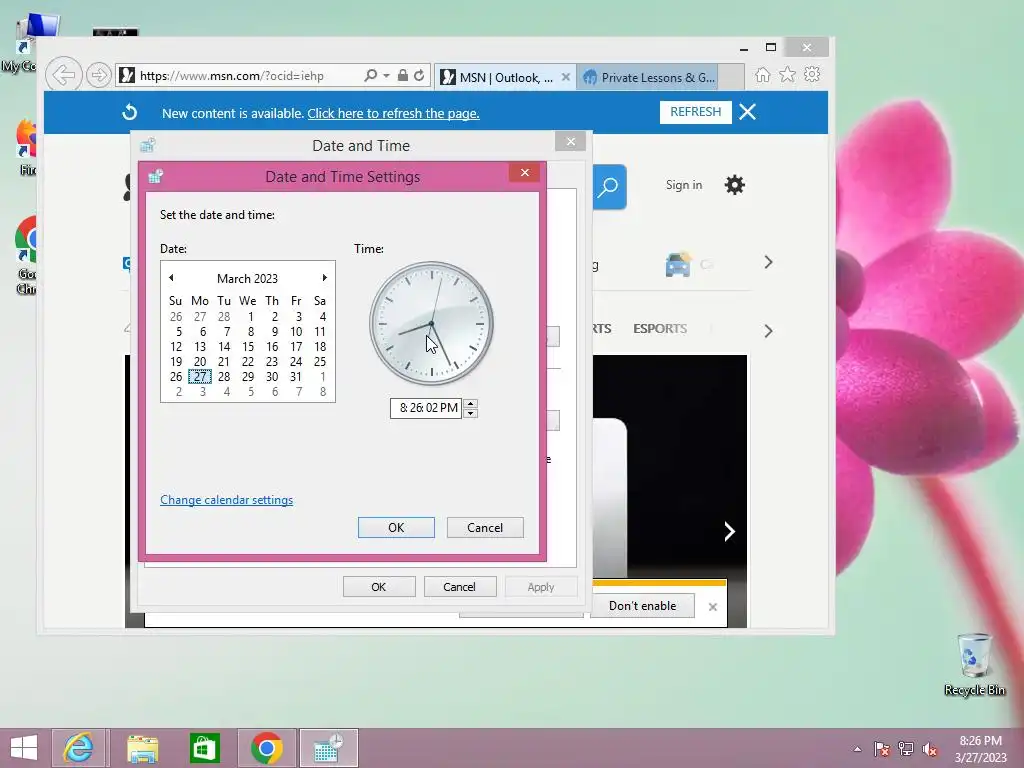
Task: Select March 28 in the calendar
Action: 224,377
